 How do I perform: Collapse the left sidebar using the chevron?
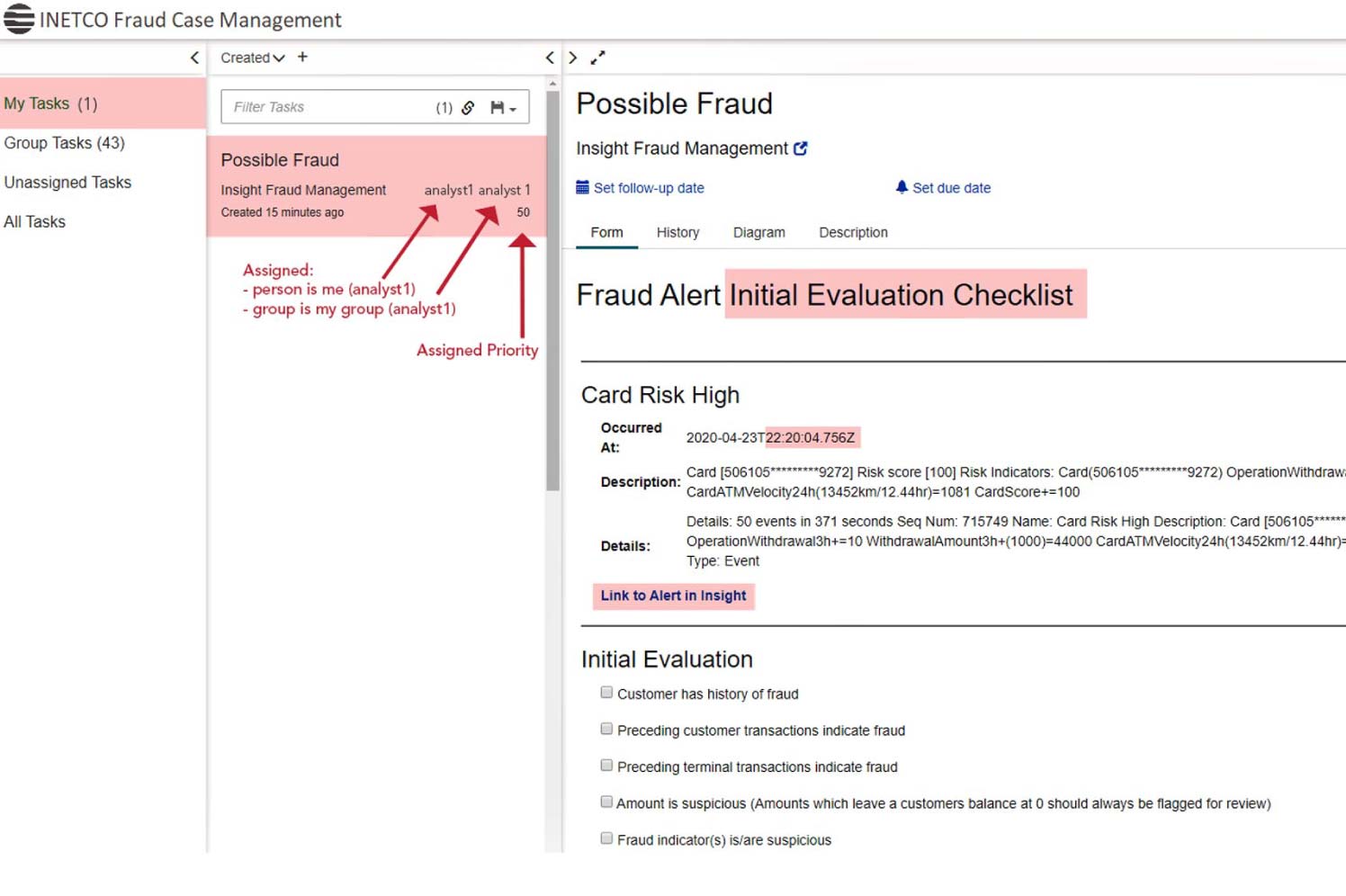tap(194, 57)
